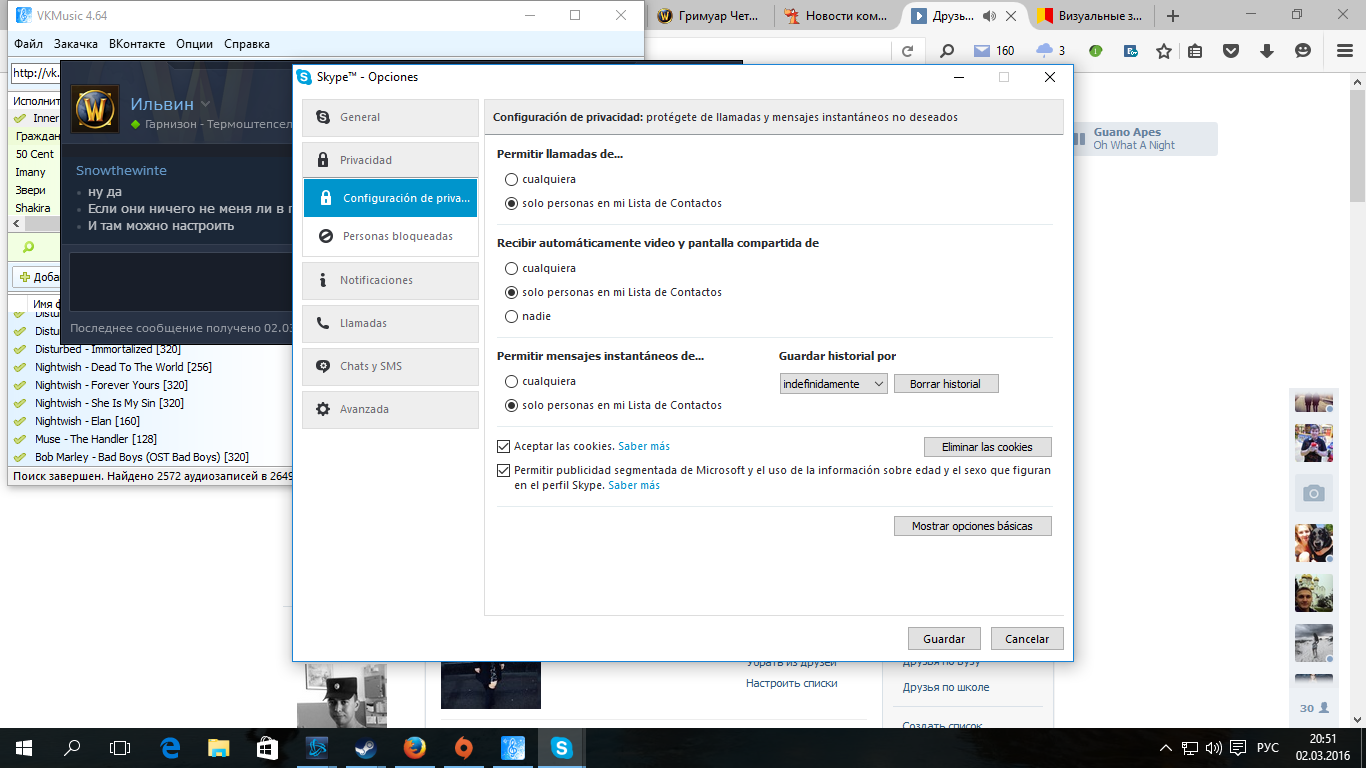Open Windows Store from taskbar

coord(267,747)
